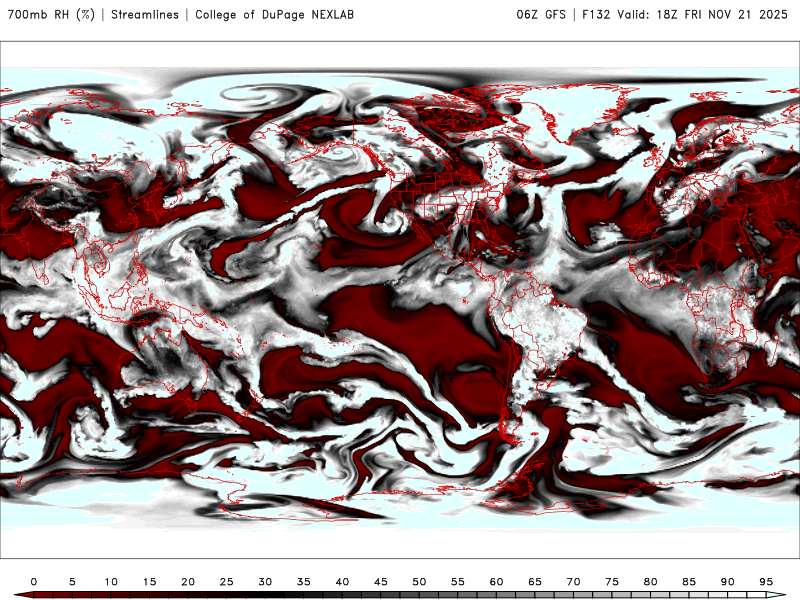Click the "700mb RH (%)" title text
Viewport: 800px width, 600px height.
[x=51, y=14]
